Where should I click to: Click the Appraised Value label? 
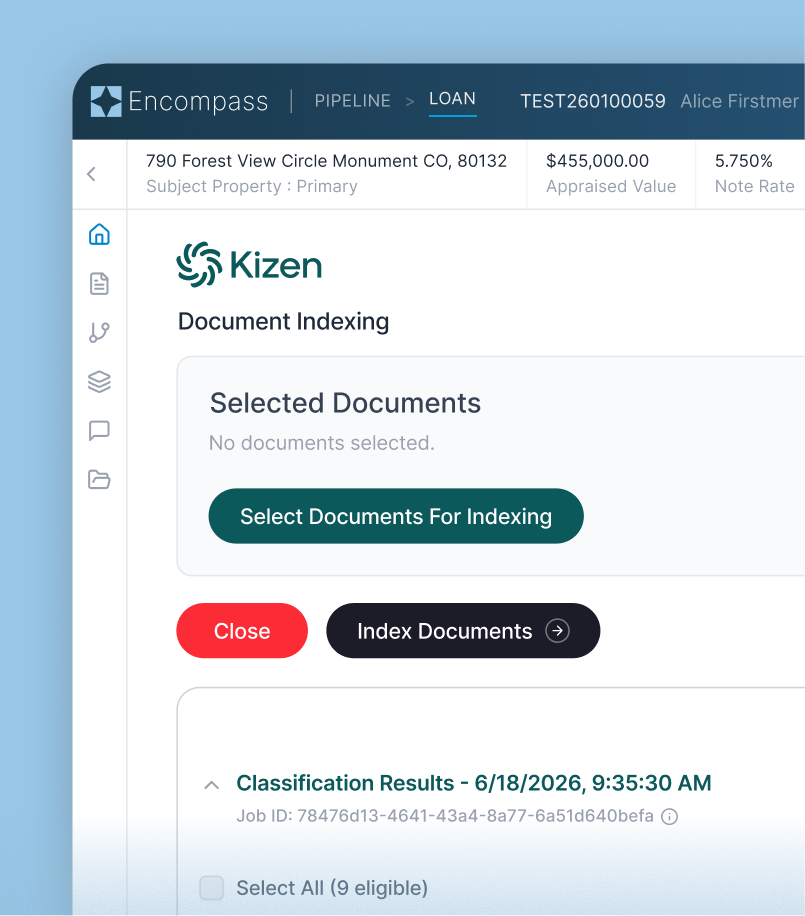pos(611,186)
